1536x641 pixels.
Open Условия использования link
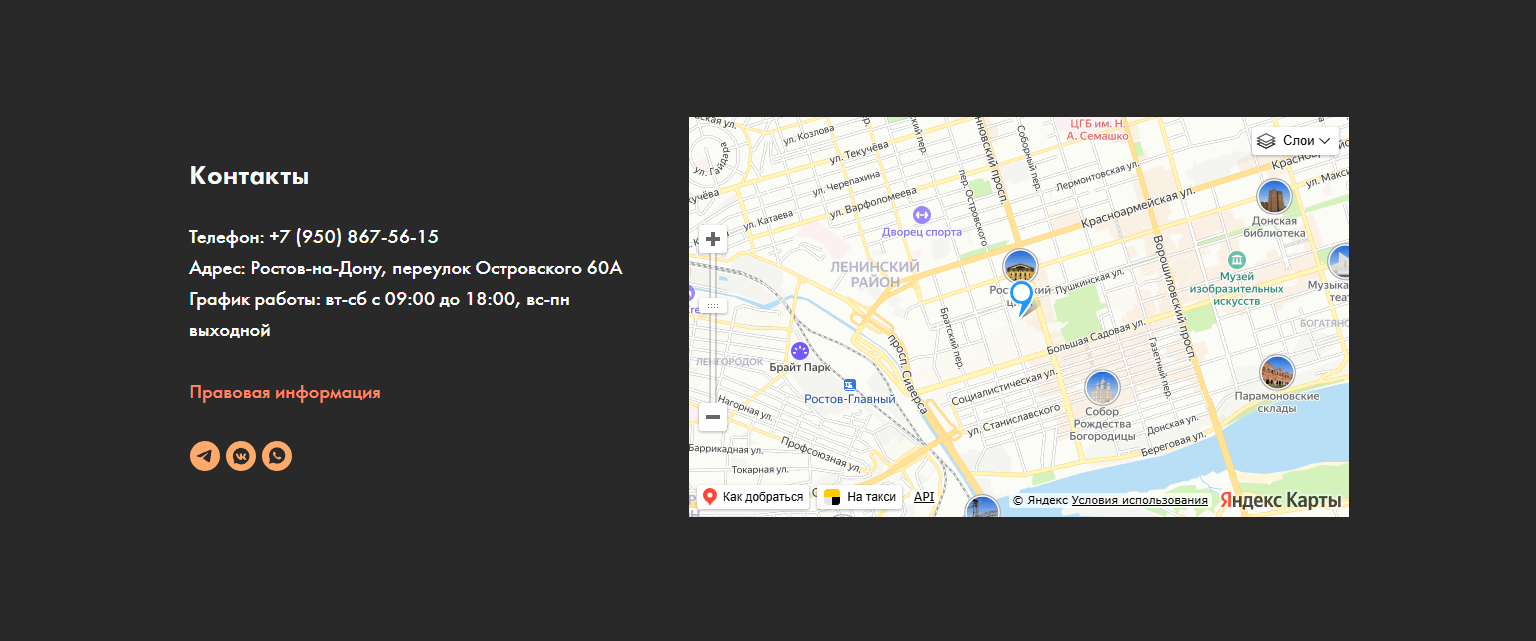coord(1140,500)
